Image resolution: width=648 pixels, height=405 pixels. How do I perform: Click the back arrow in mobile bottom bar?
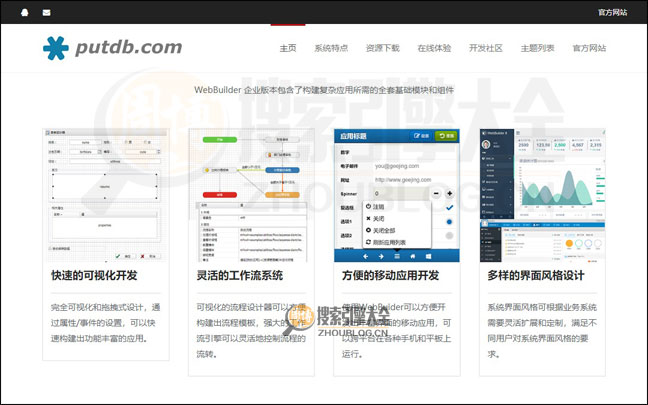[x=365, y=256]
